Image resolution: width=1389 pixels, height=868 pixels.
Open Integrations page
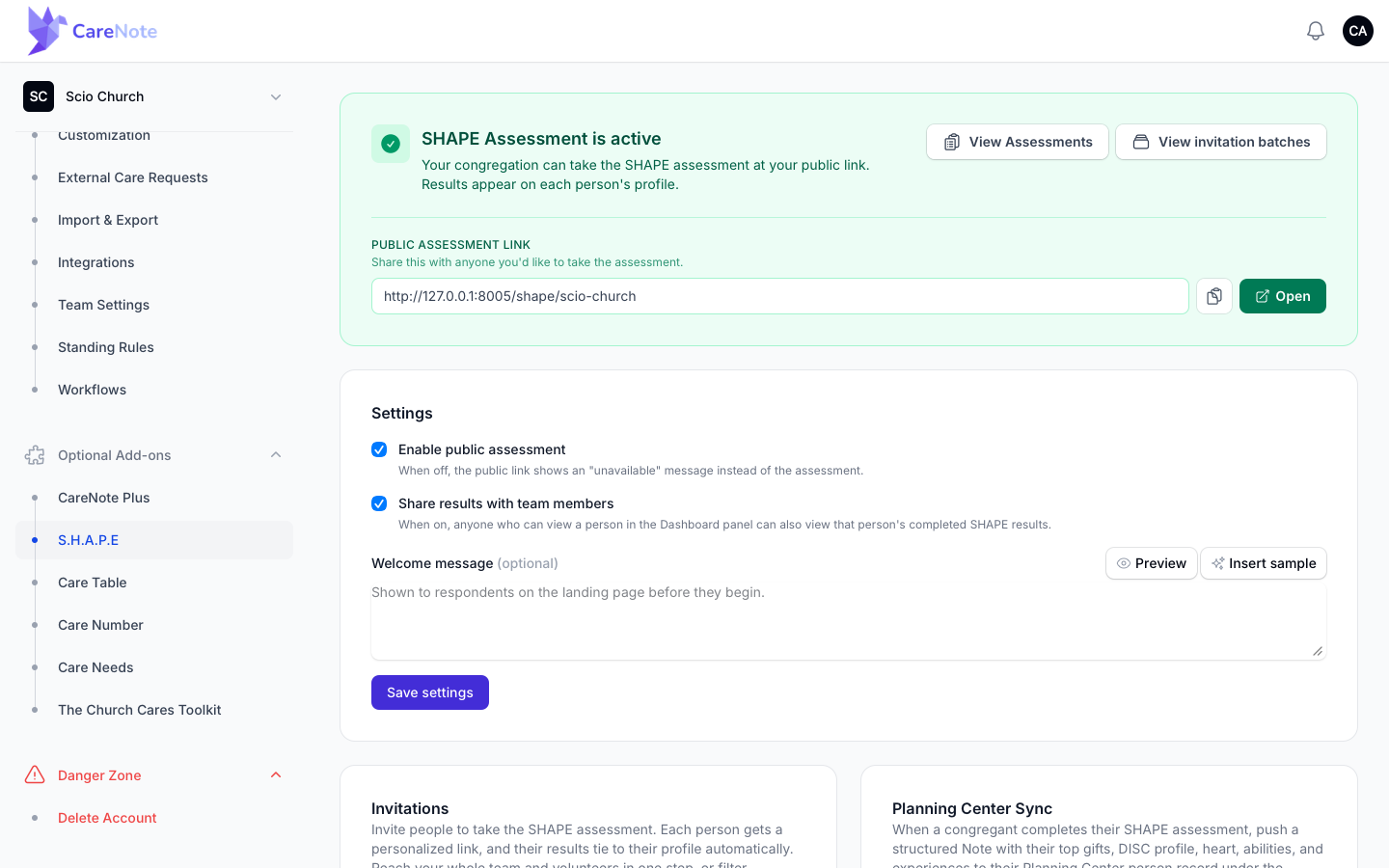pyautogui.click(x=96, y=262)
